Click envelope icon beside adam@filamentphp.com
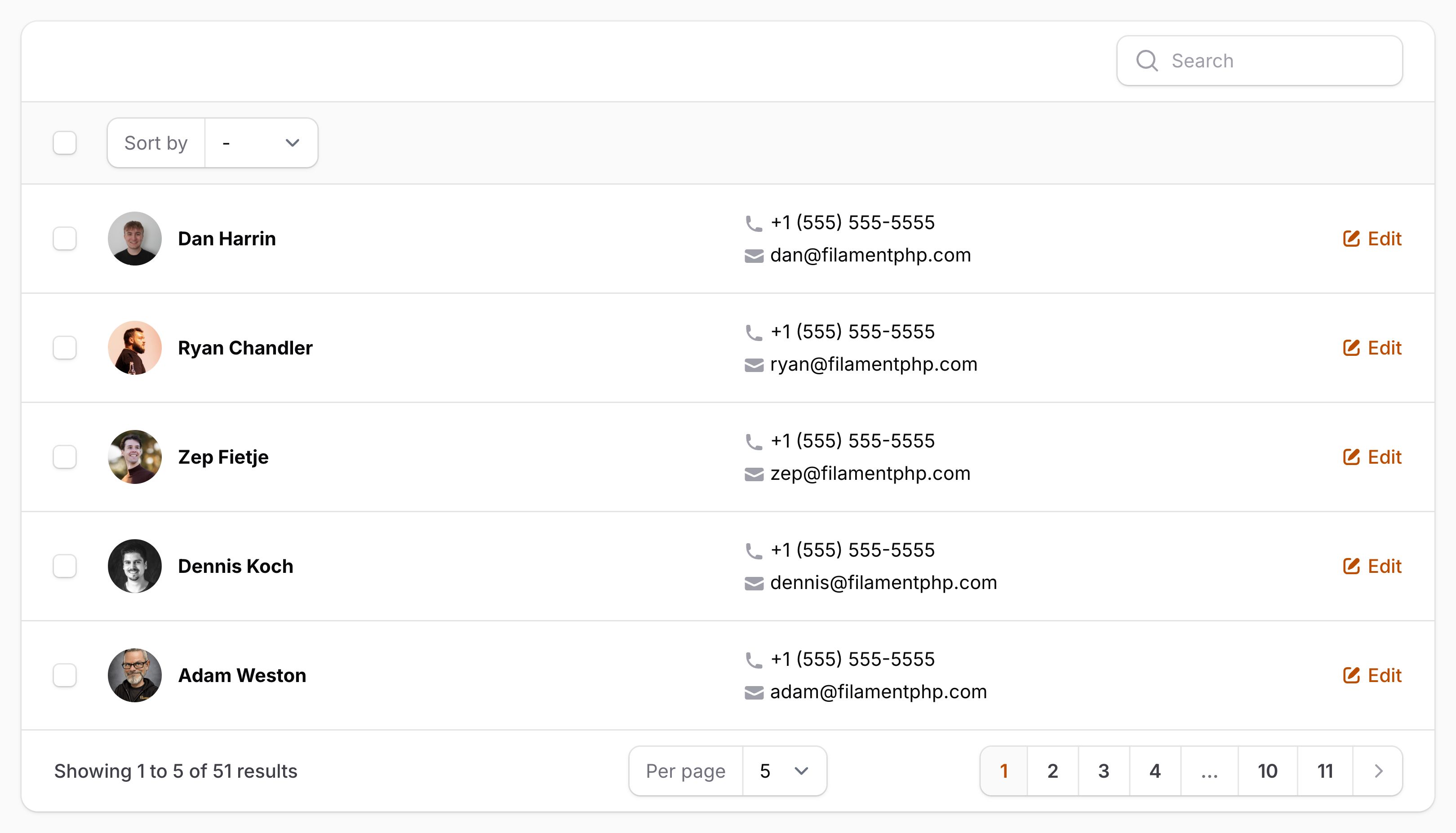1456x833 pixels. coord(754,693)
